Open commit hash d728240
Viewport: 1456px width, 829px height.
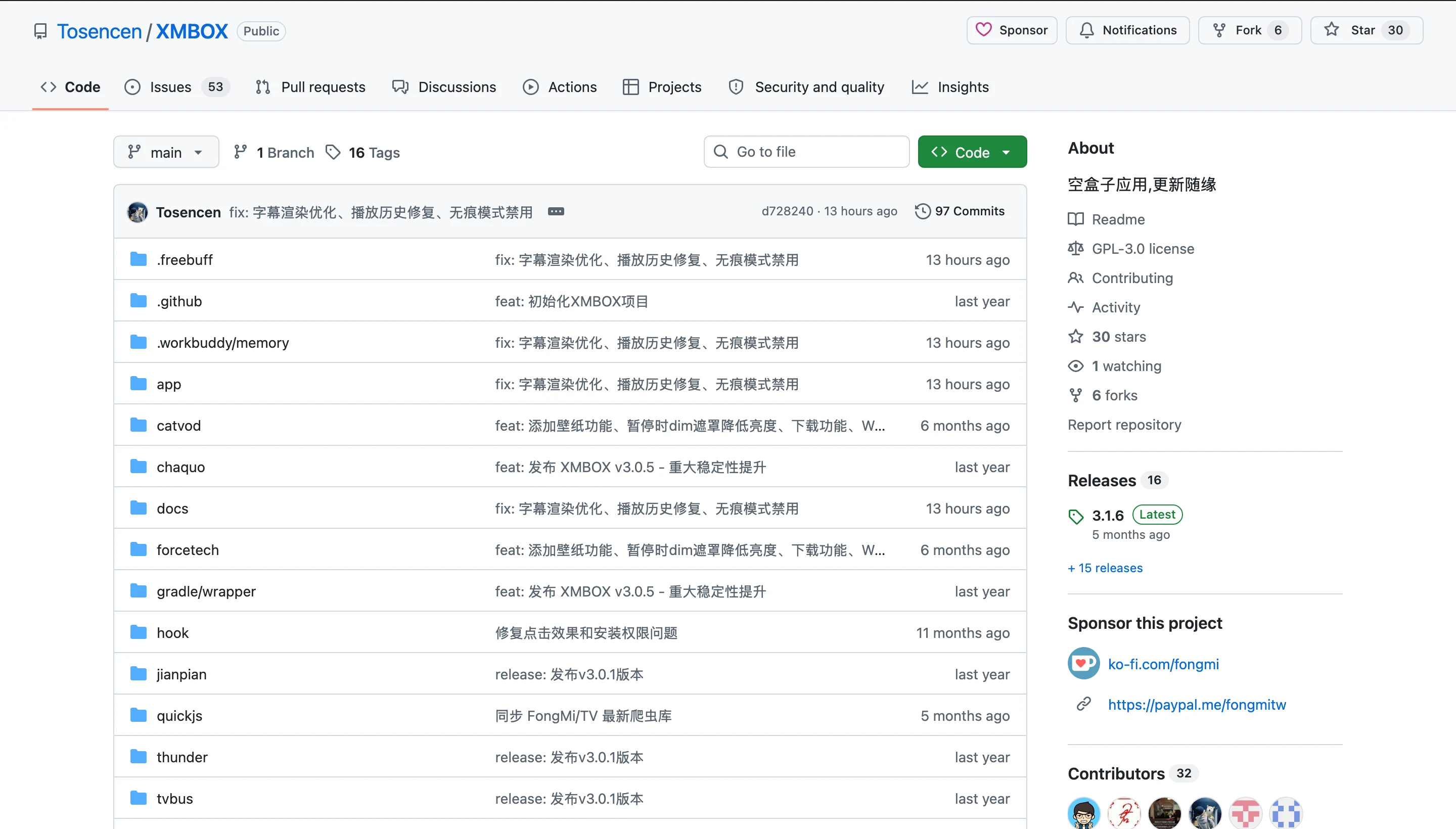pyautogui.click(x=788, y=211)
